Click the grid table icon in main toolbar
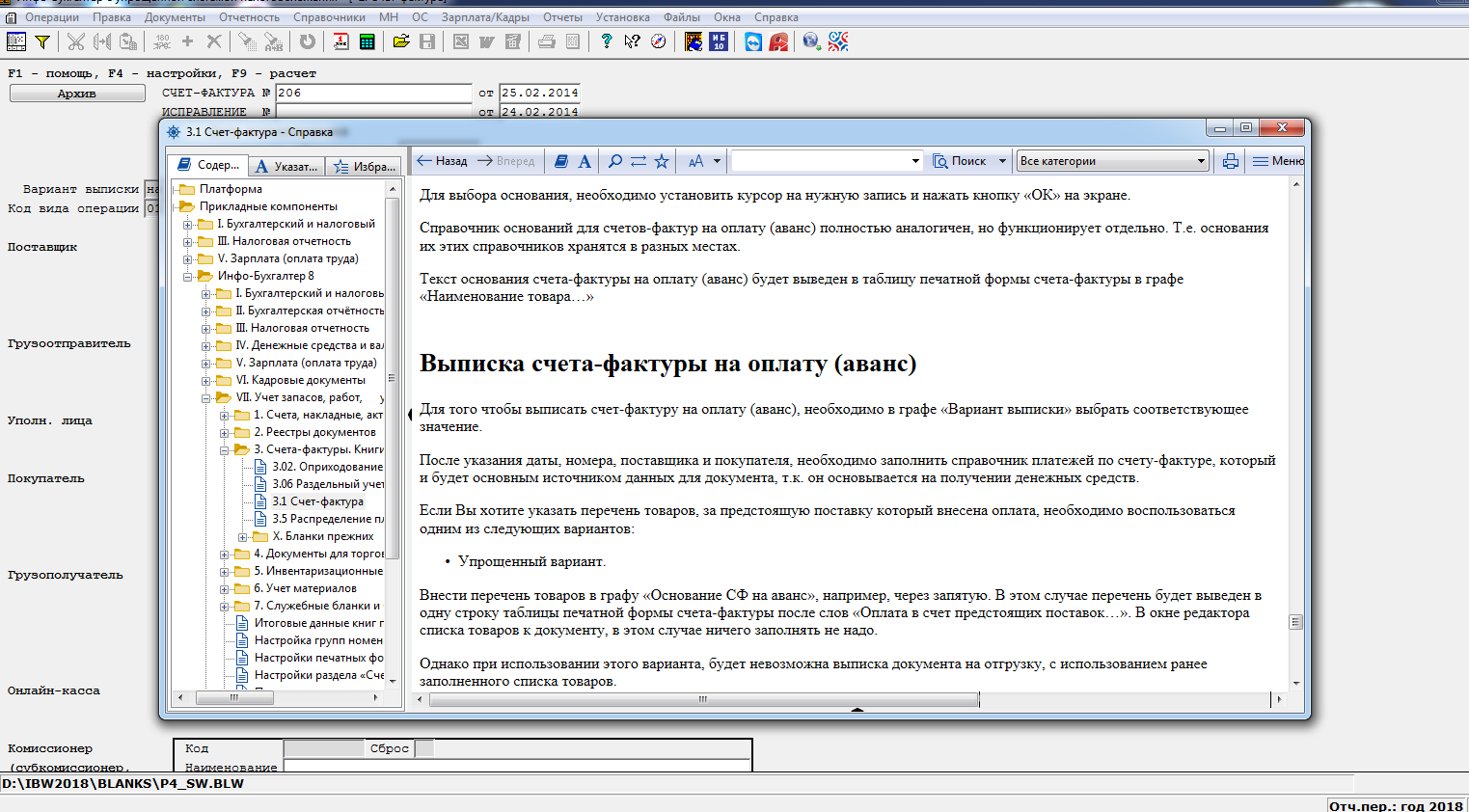 [x=16, y=41]
